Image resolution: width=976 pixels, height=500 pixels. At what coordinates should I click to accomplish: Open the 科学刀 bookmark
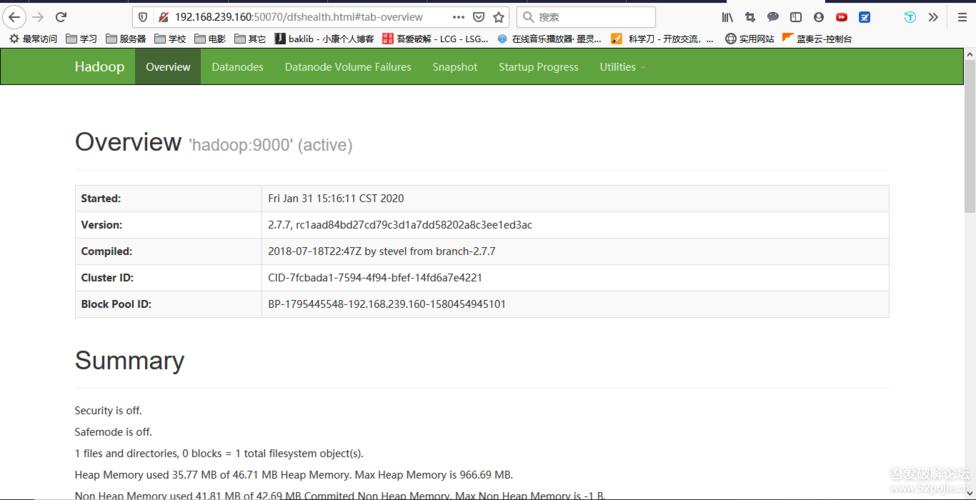662,39
